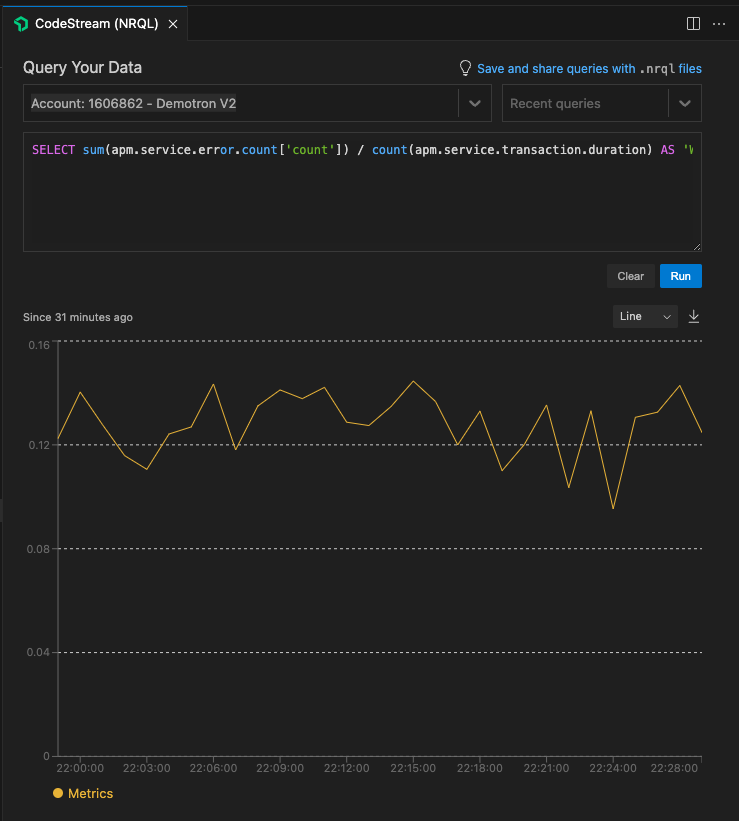
Task: Select the CodeStream (NRQL) tab
Action: point(95,24)
